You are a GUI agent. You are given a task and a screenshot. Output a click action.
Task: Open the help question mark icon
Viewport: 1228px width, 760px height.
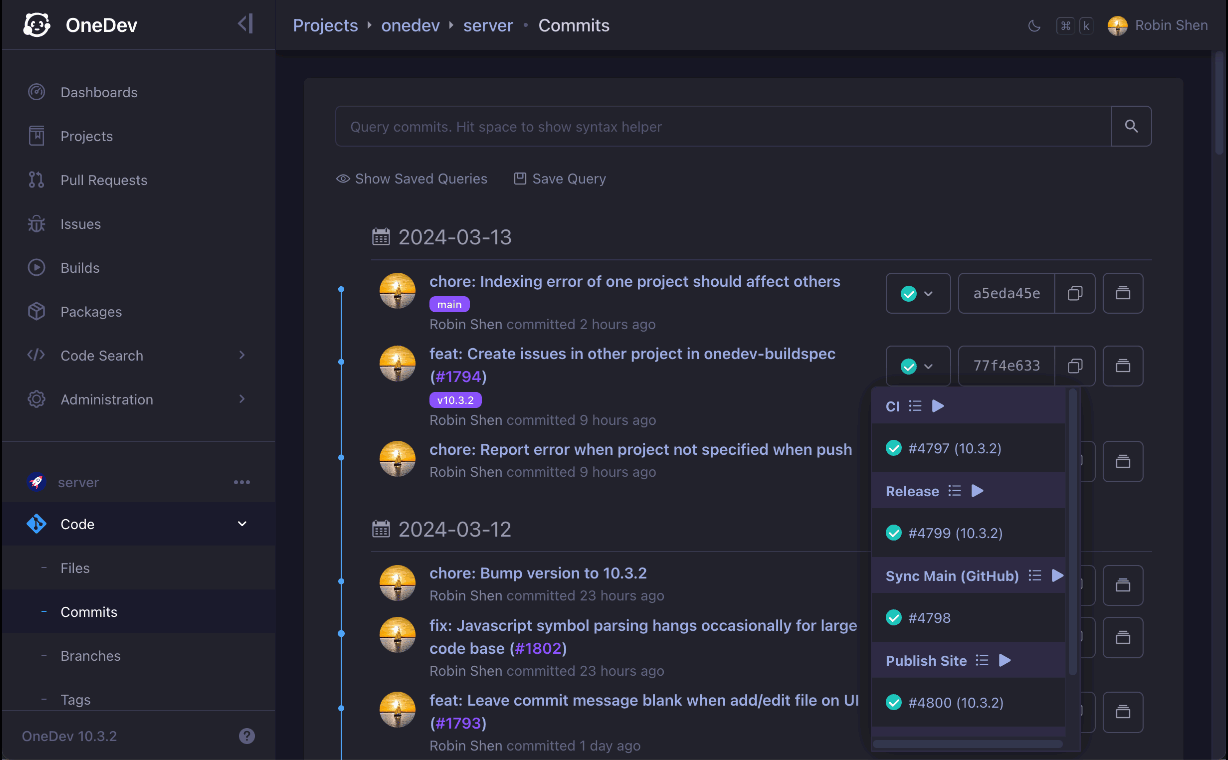pos(247,736)
